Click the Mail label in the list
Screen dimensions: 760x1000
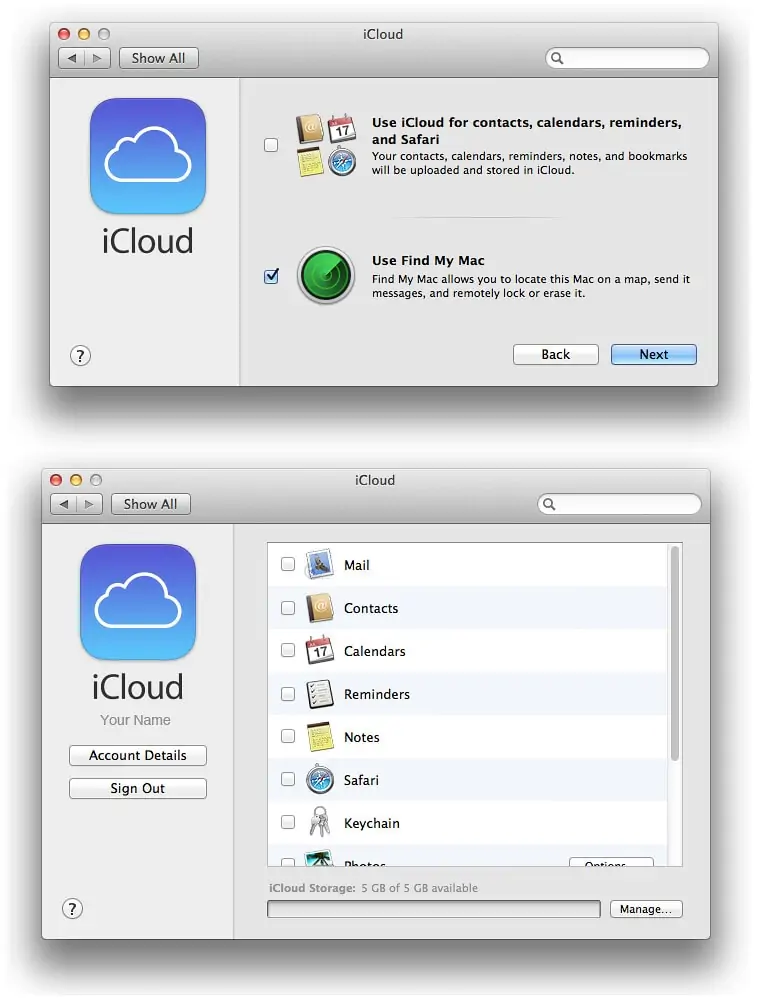pos(356,565)
